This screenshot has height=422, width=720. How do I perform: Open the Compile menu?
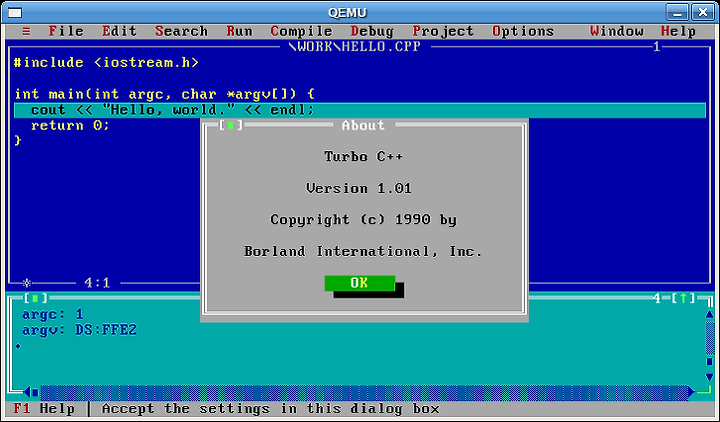[301, 31]
